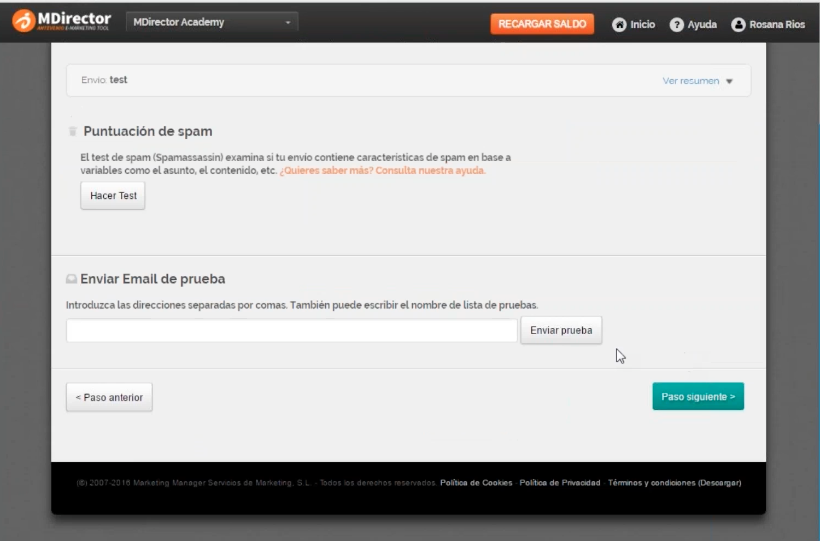Click the RECARGAR SALDO button

coord(542,24)
